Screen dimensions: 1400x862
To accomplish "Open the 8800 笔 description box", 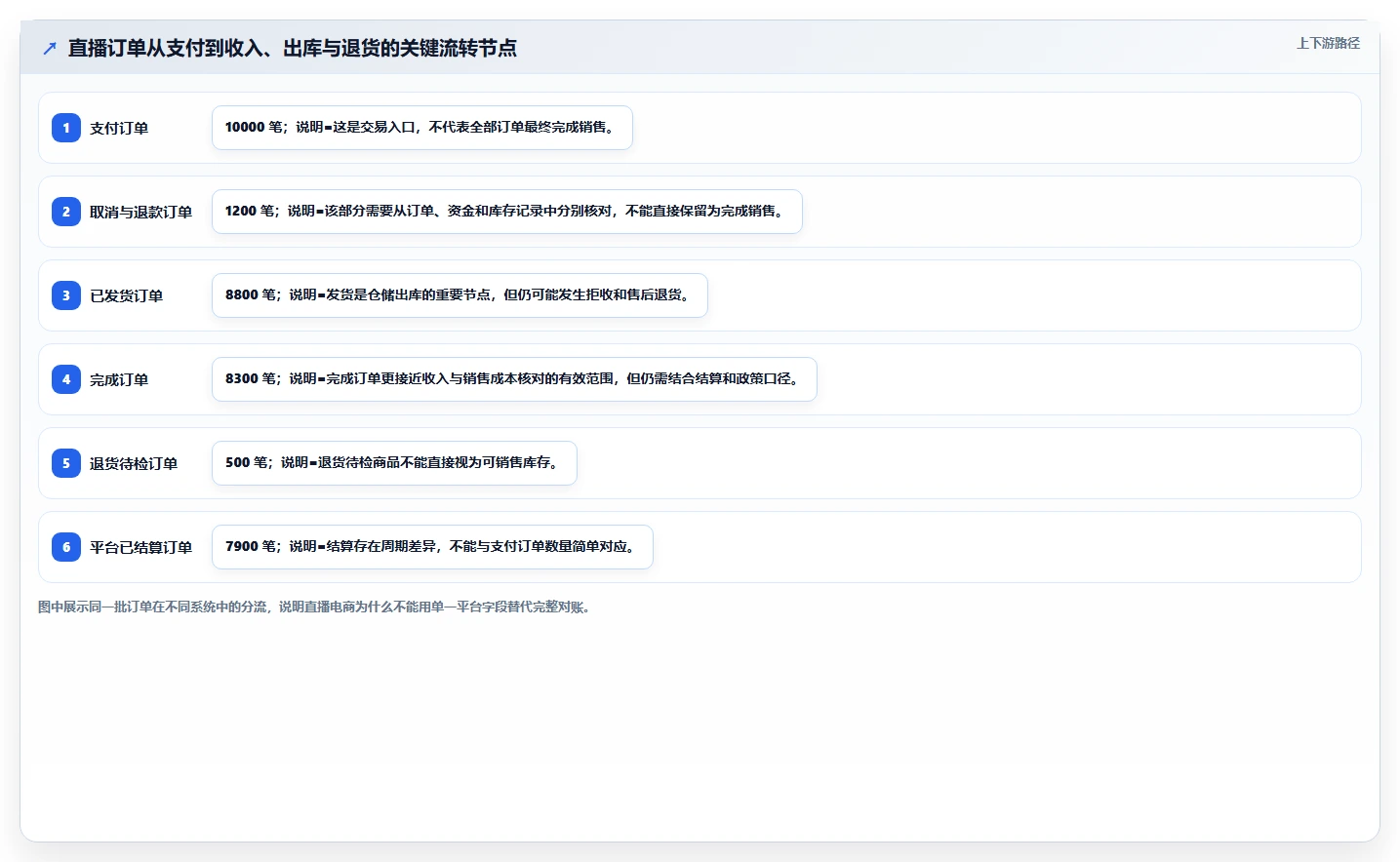I will 460,295.
